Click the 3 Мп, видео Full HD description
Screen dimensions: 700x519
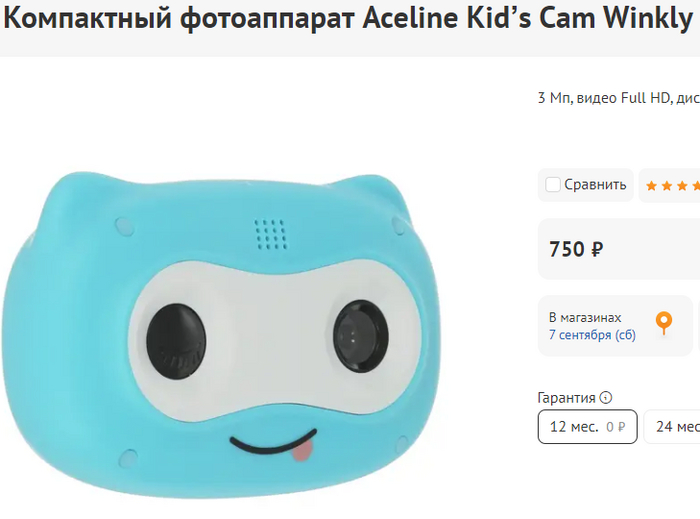[619, 98]
